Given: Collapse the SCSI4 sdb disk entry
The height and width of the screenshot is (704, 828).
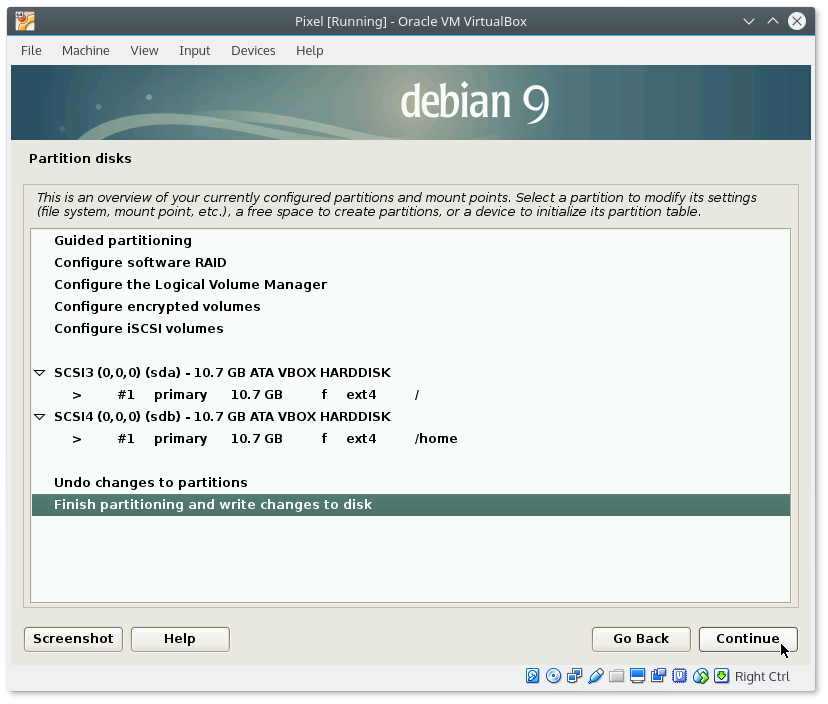Looking at the screenshot, I should coord(40,417).
